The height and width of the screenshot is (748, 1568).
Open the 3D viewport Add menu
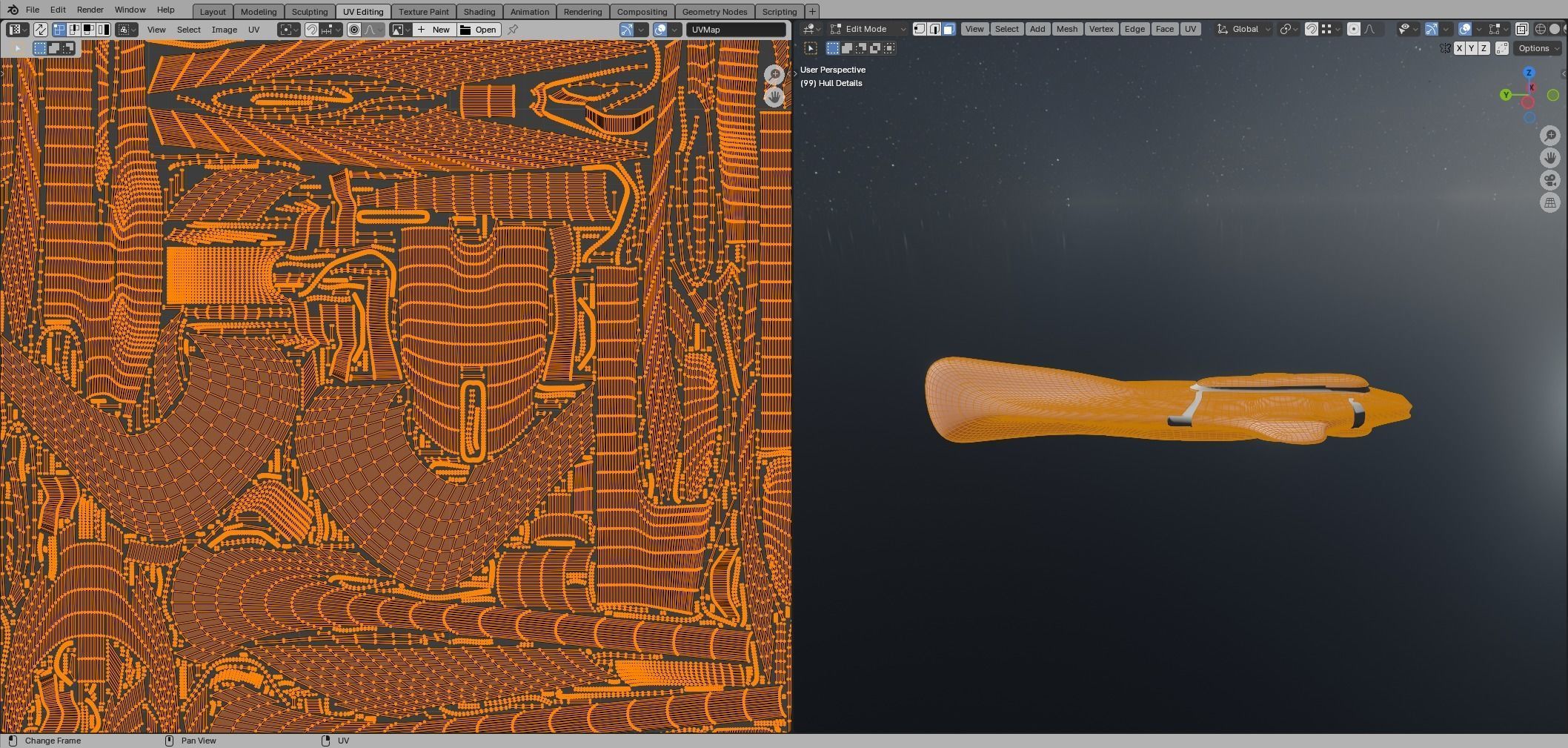pyautogui.click(x=1037, y=29)
